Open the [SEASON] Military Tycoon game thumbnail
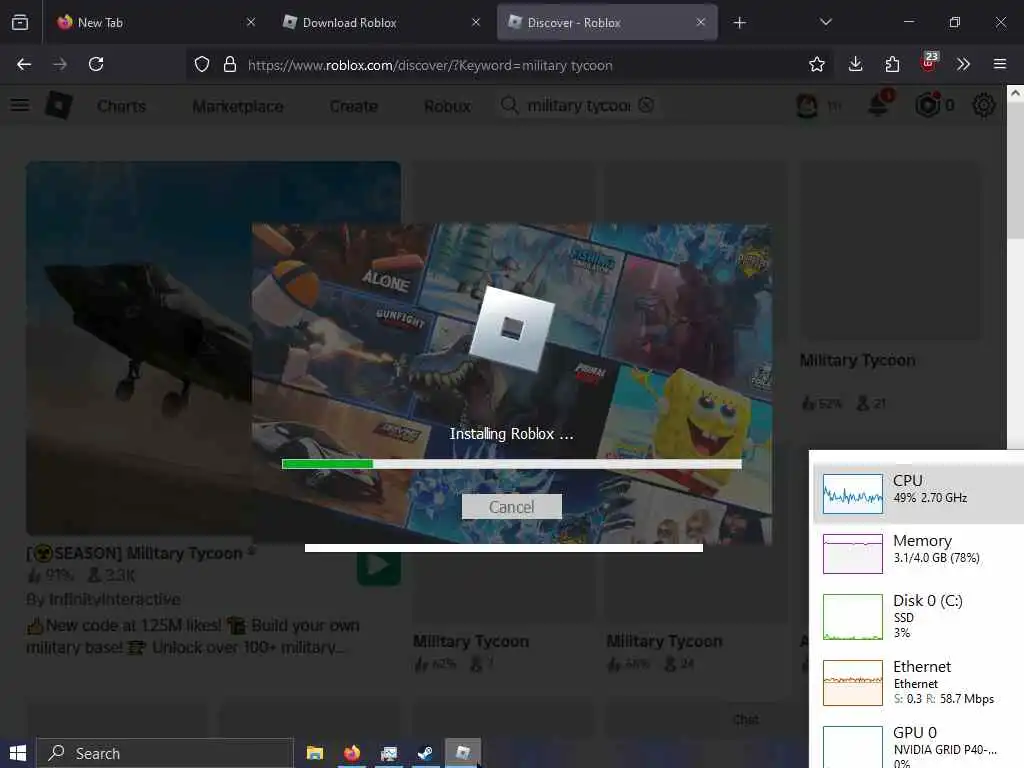This screenshot has height=768, width=1024. tap(213, 348)
